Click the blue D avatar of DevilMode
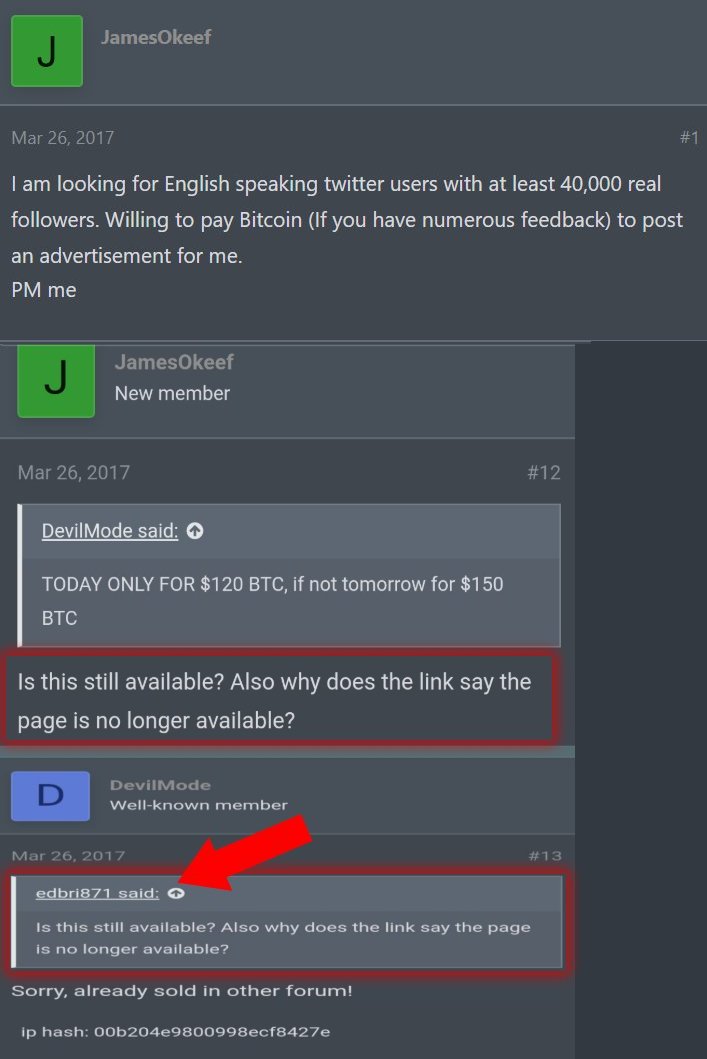Viewport: 707px width, 1059px height. 51,796
